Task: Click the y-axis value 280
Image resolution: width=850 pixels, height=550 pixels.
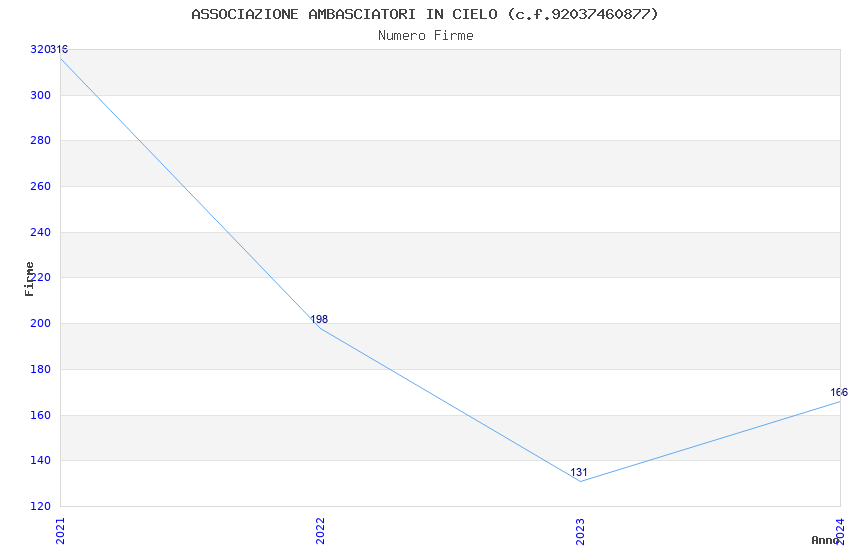Action: 41,140
